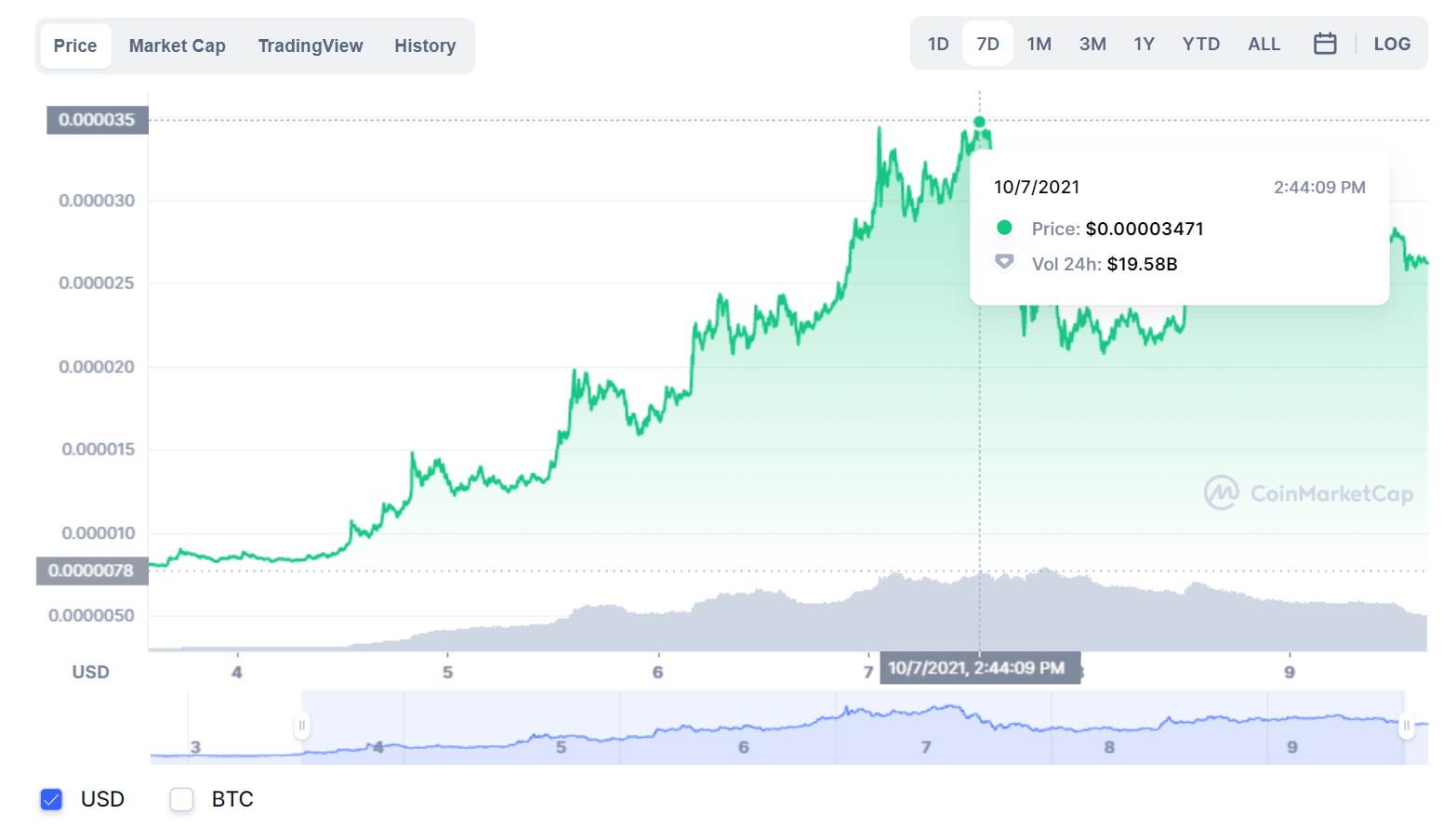Click the 10/7/2021 timestamp marker on the axis
This screenshot has width=1456, height=827.
point(981,668)
